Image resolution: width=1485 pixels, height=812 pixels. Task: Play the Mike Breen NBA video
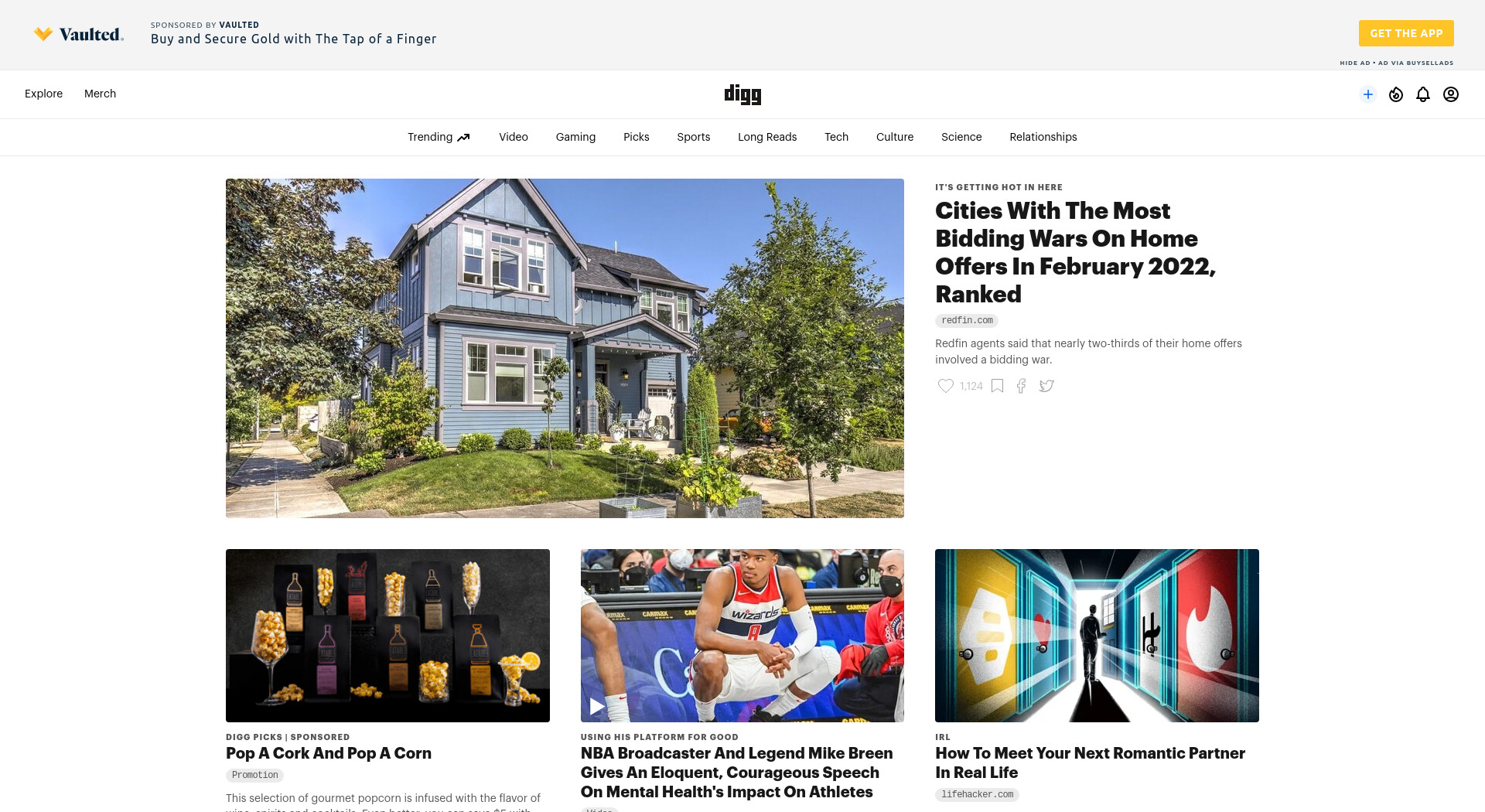(597, 706)
